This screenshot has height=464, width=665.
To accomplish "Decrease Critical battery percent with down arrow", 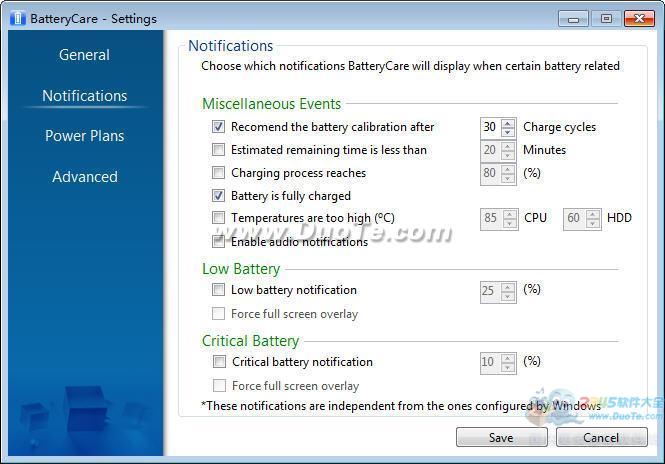I will [x=508, y=367].
